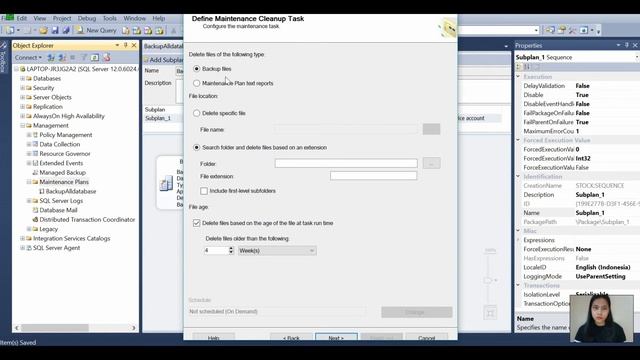Click the Alphabetical sort icon in Properties panel
The height and width of the screenshot is (360, 640).
(527, 67)
